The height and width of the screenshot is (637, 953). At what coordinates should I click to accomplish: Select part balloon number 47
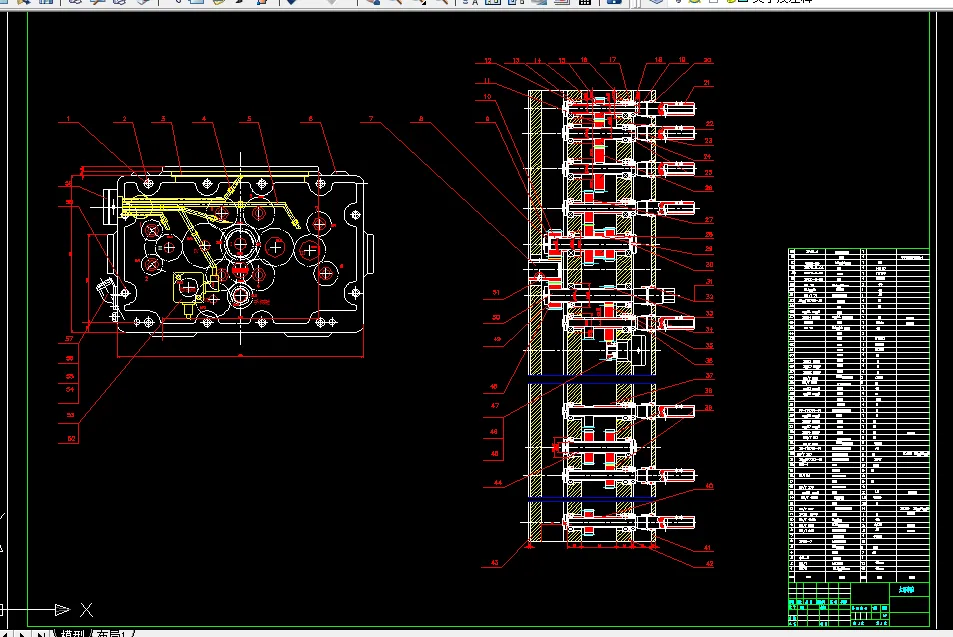click(x=495, y=406)
